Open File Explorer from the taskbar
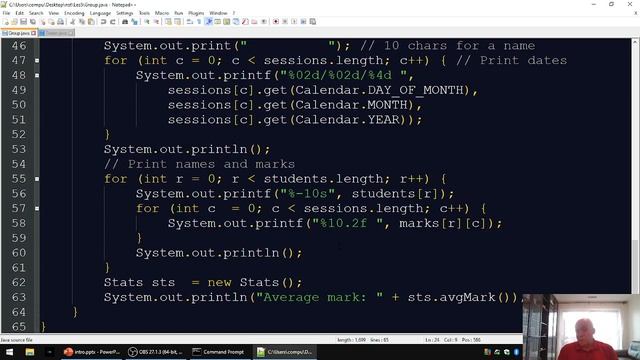The width and height of the screenshot is (640, 360). point(29,352)
